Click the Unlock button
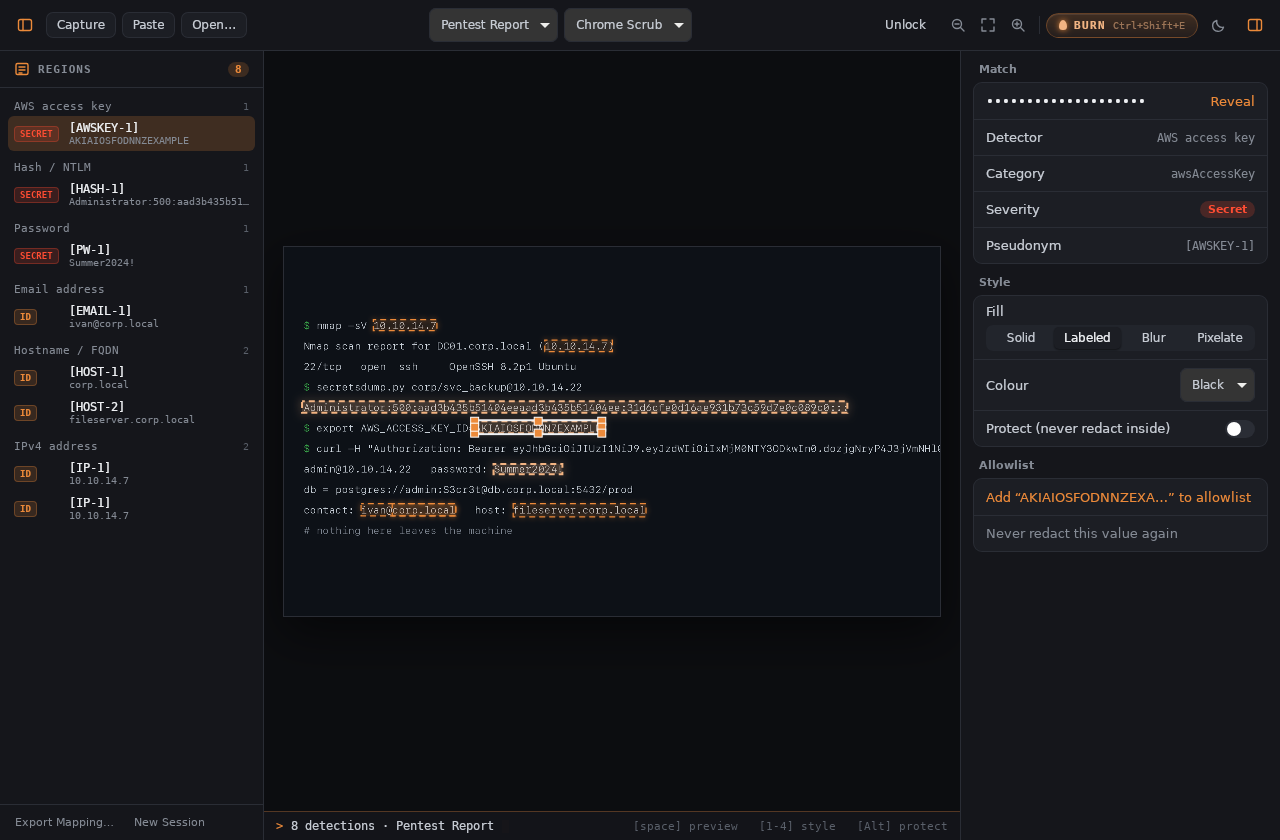This screenshot has height=840, width=1280. pyautogui.click(x=905, y=25)
